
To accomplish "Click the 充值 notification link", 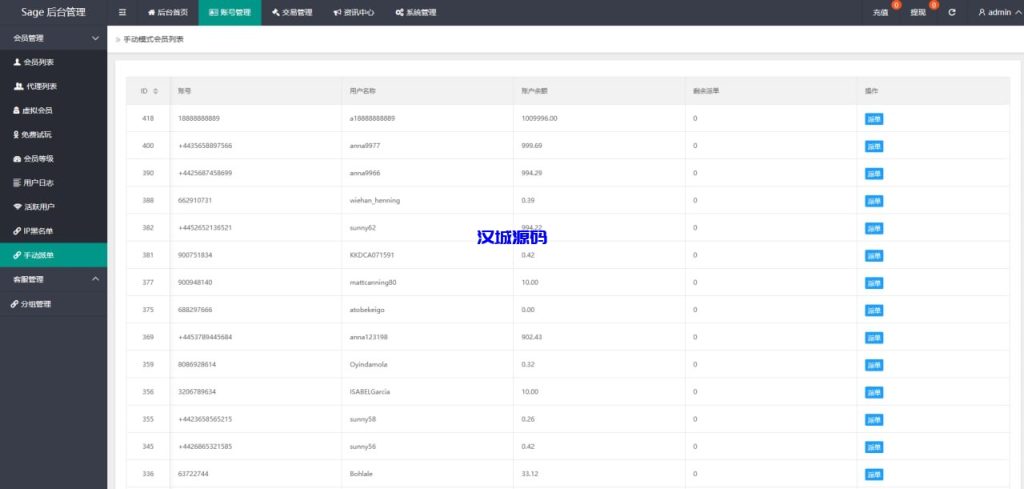I will tap(880, 13).
